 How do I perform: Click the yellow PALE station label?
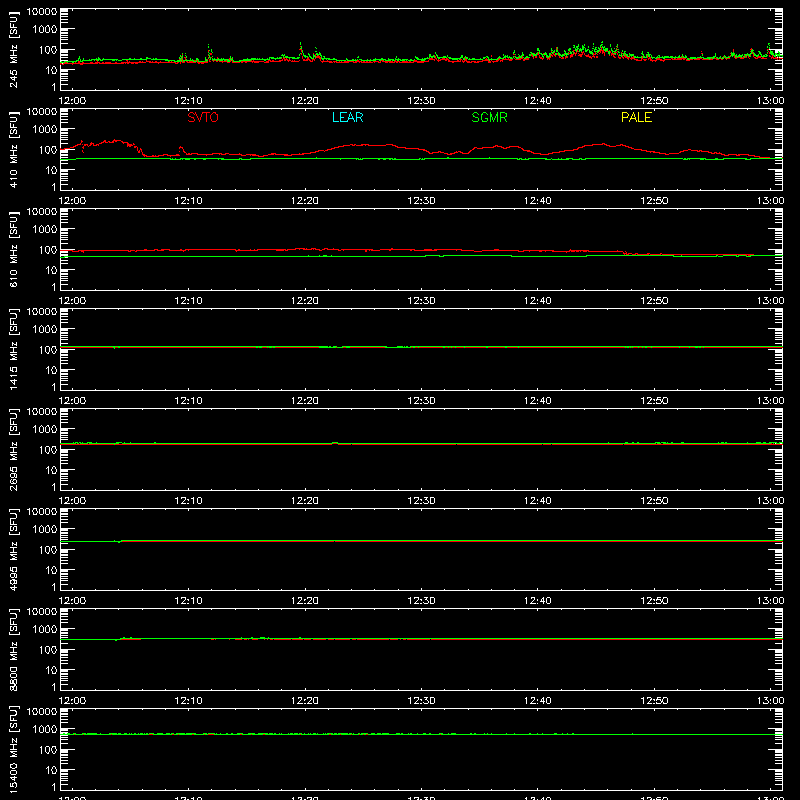click(636, 117)
